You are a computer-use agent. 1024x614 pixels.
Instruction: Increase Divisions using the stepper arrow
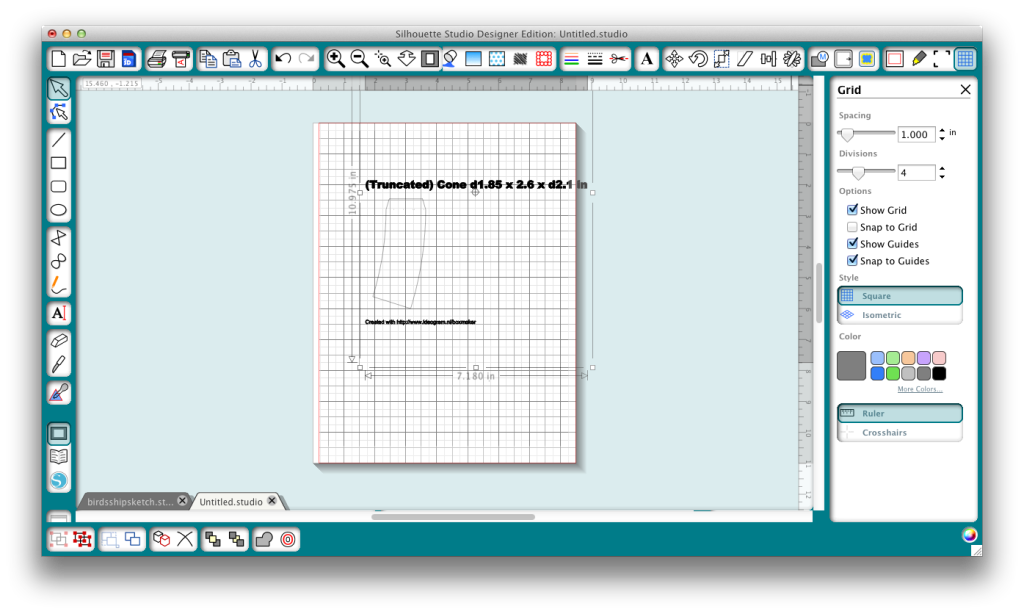942,167
